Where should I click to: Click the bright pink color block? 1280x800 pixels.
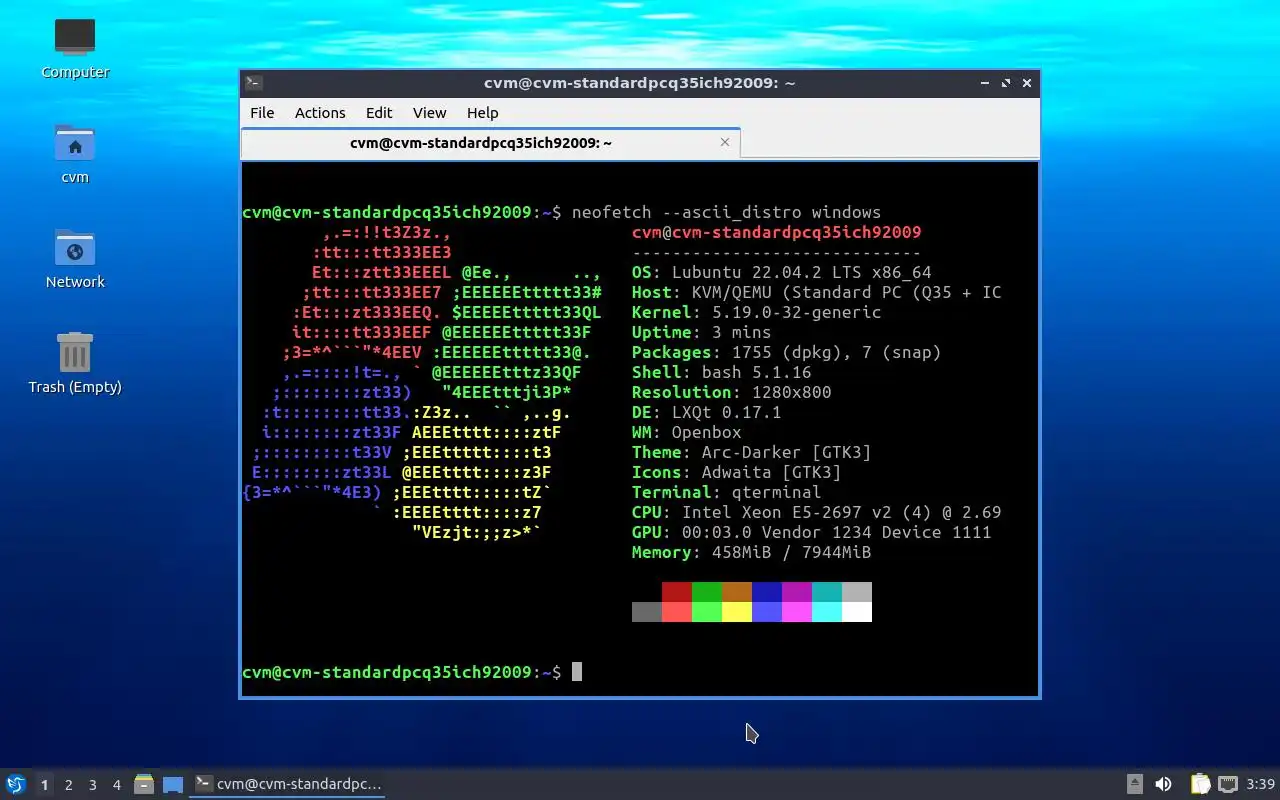(x=797, y=612)
